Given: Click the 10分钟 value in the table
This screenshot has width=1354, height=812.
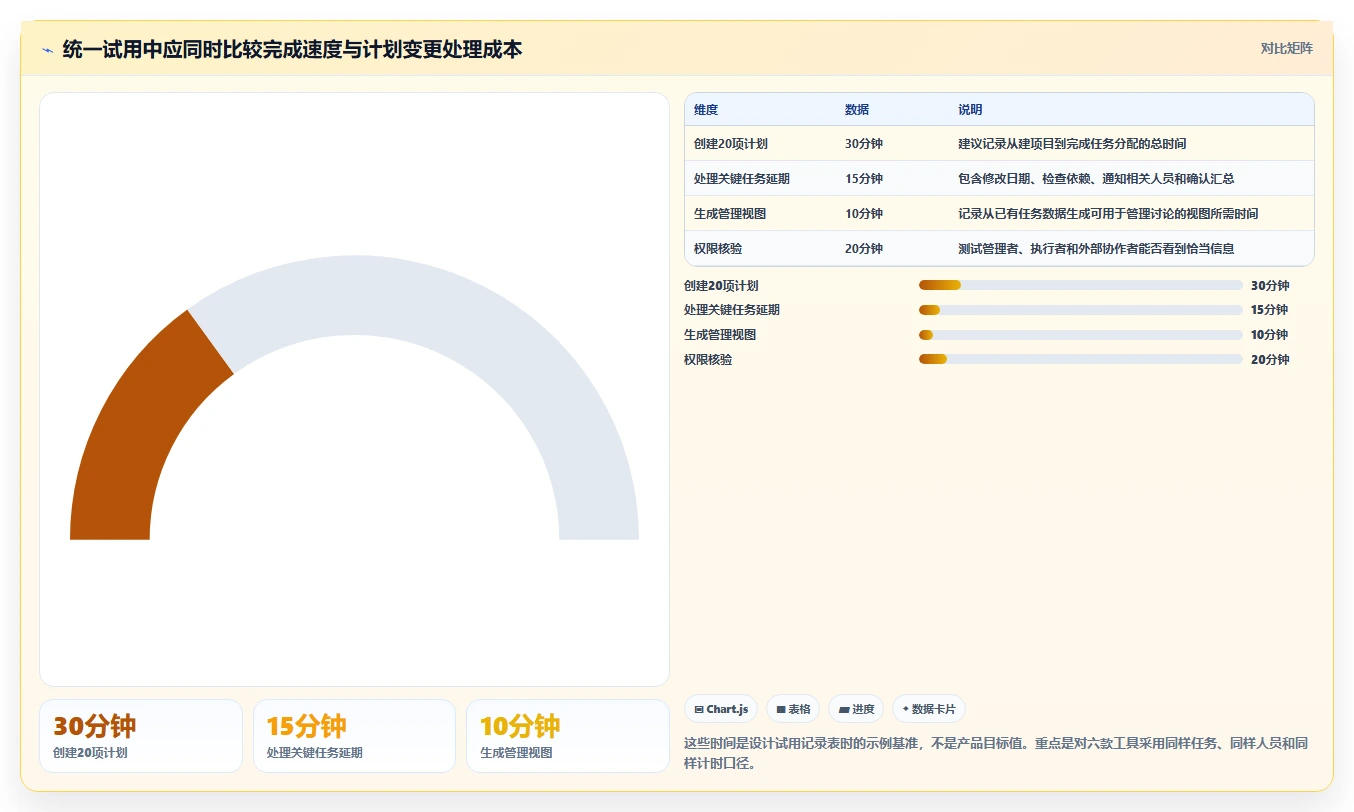Looking at the screenshot, I should click(x=864, y=214).
